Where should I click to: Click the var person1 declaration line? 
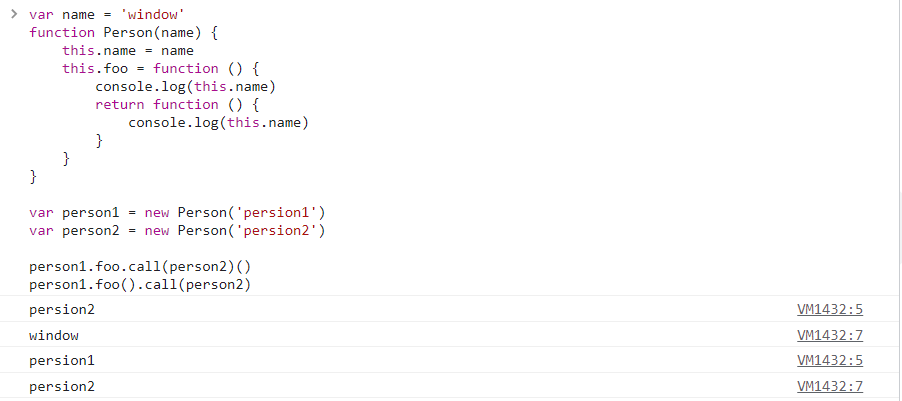pyautogui.click(x=177, y=213)
